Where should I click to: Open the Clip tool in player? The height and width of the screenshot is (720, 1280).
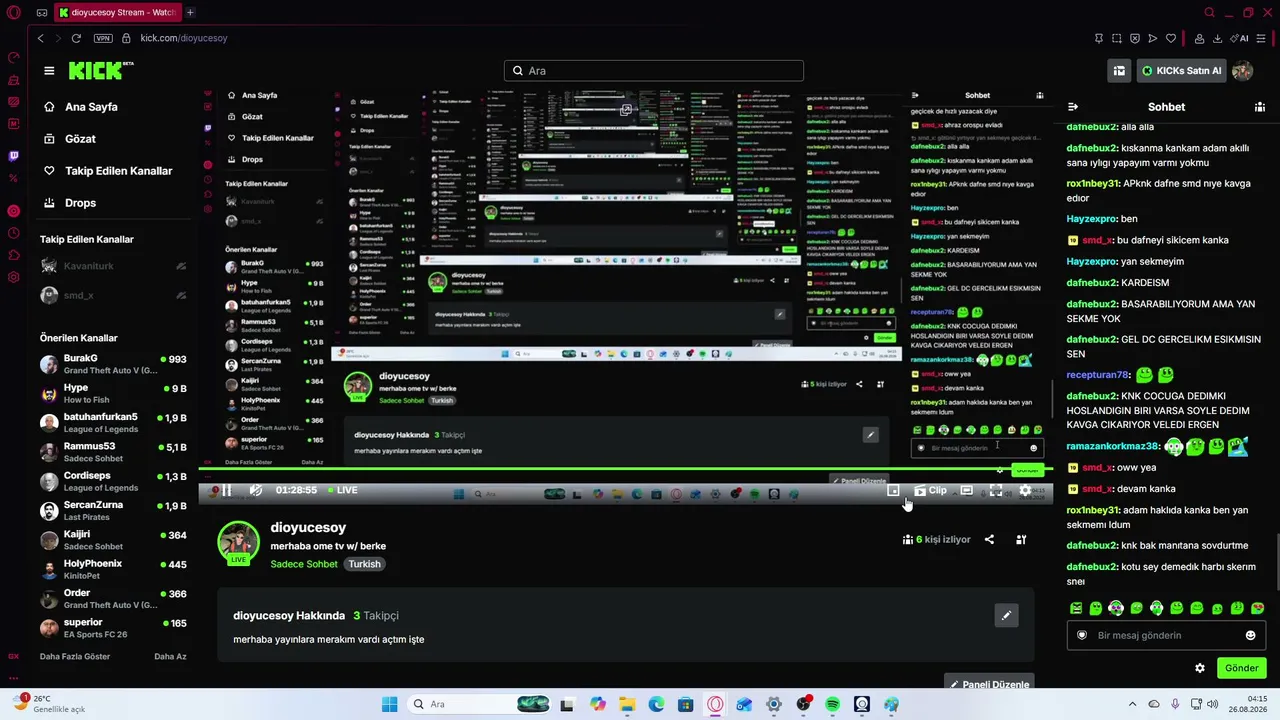[x=930, y=490]
